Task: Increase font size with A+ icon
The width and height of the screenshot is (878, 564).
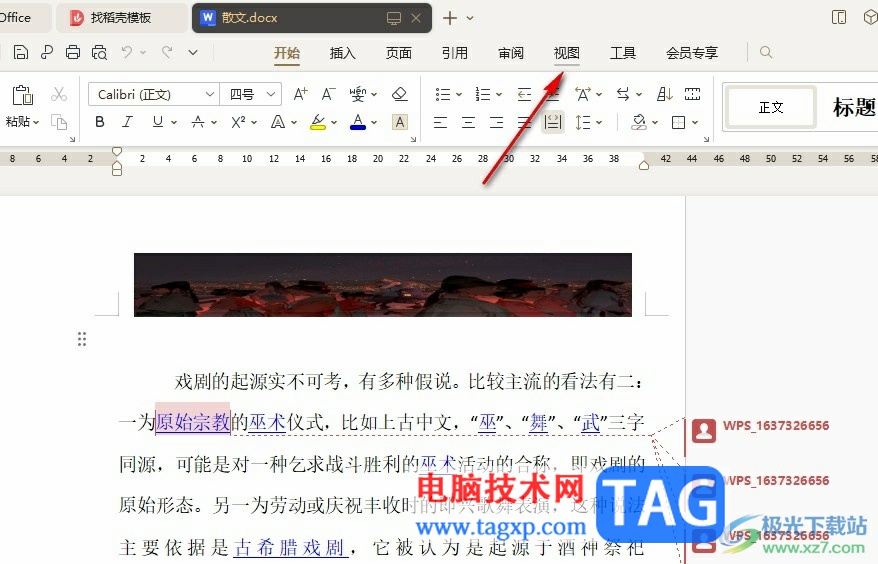Action: pyautogui.click(x=301, y=94)
